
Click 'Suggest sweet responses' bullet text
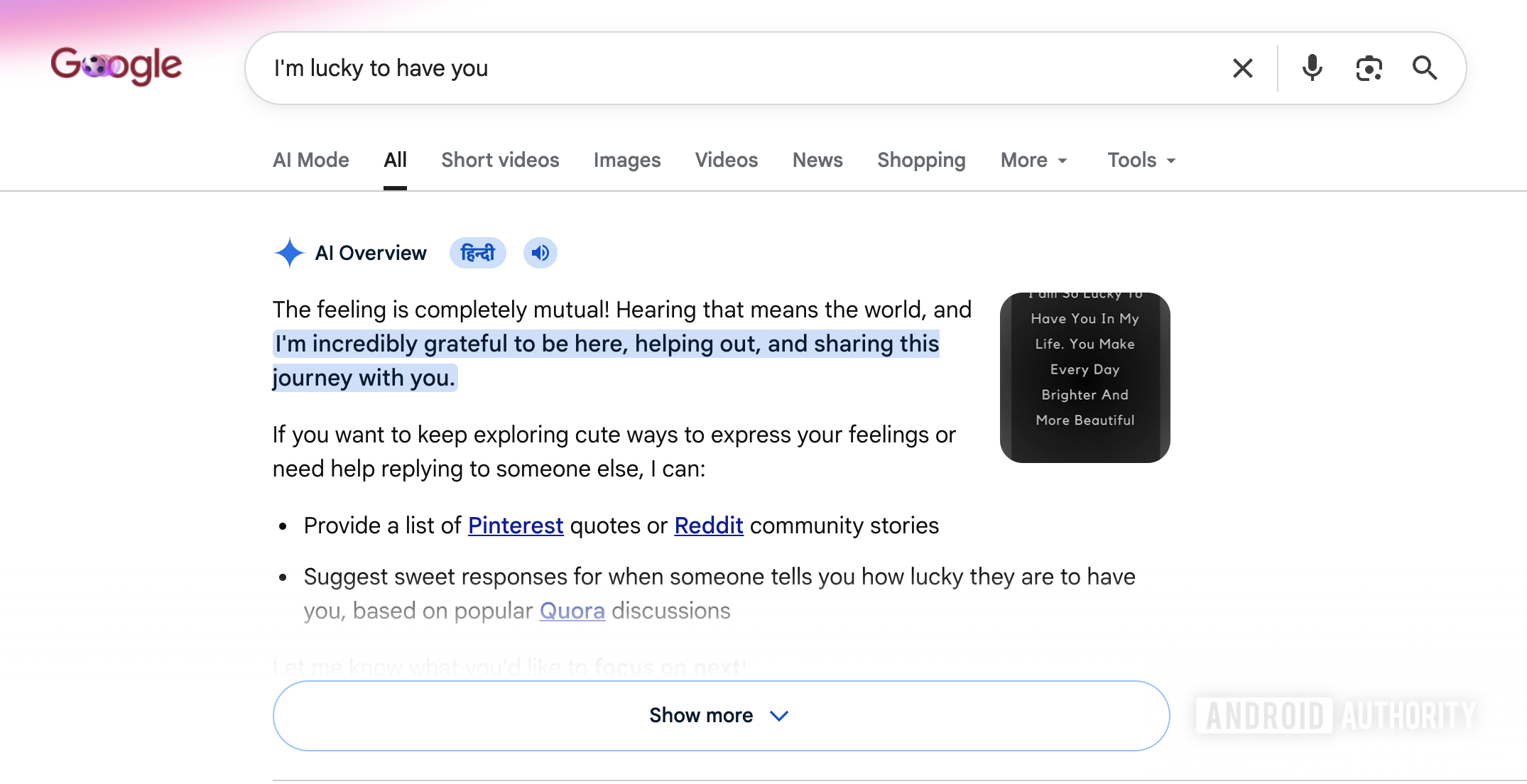pos(719,594)
